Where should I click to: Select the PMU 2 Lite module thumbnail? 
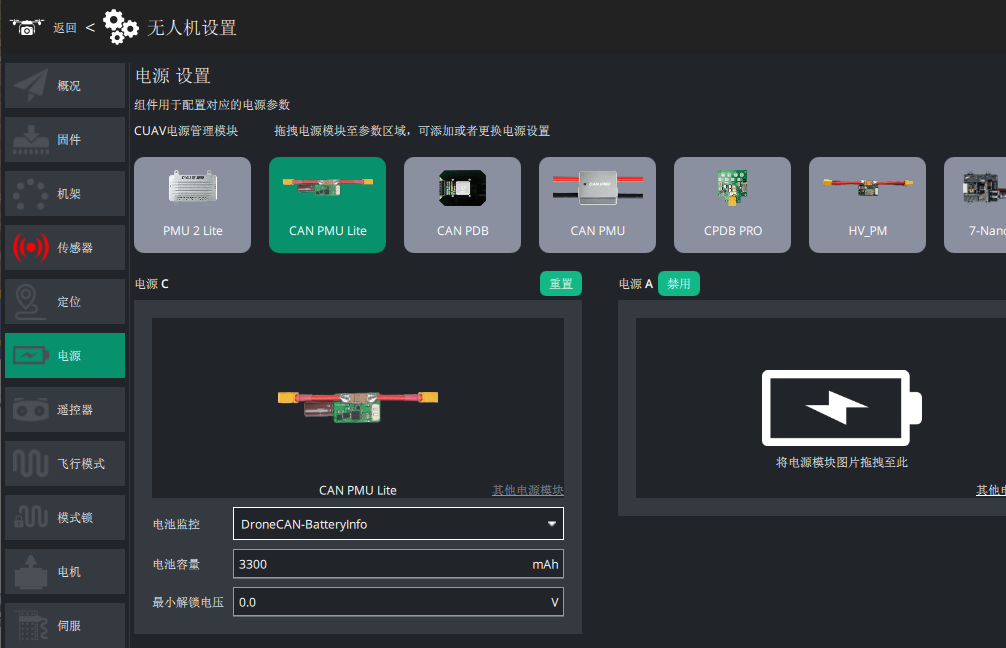(x=192, y=205)
